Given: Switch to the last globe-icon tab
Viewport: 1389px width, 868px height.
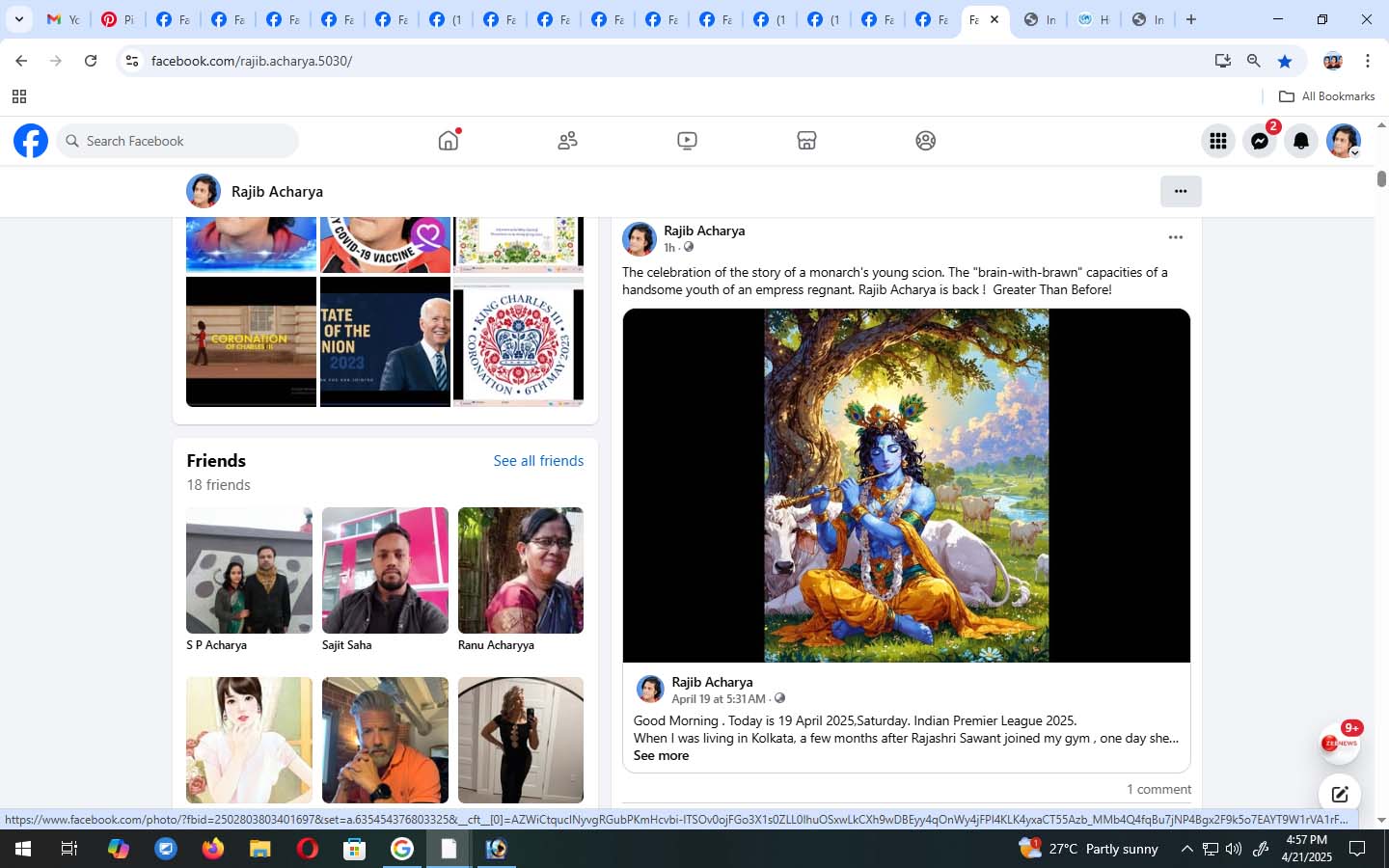Looking at the screenshot, I should (1148, 19).
